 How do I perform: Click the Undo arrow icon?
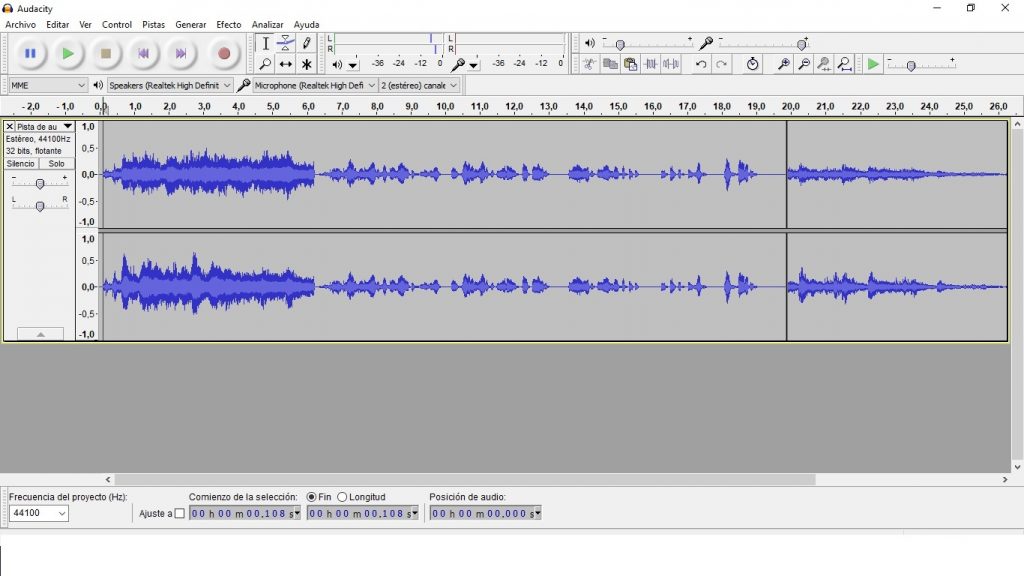701,64
